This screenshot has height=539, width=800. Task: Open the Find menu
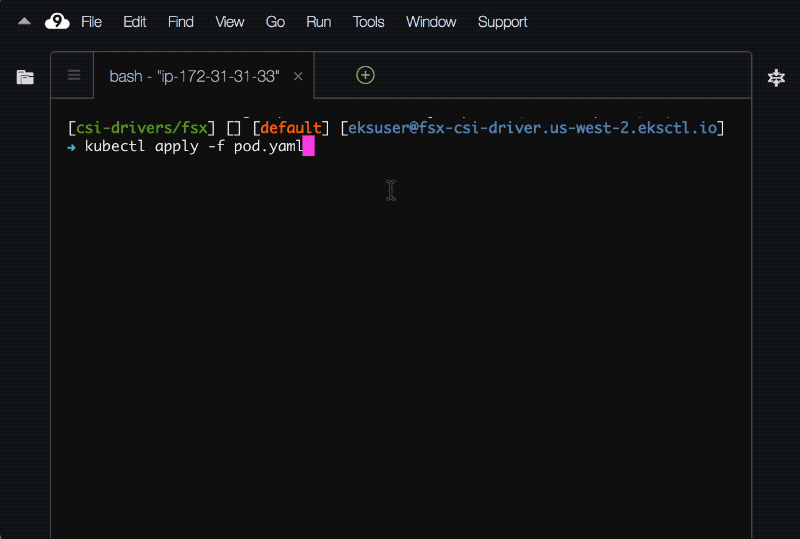coord(181,22)
